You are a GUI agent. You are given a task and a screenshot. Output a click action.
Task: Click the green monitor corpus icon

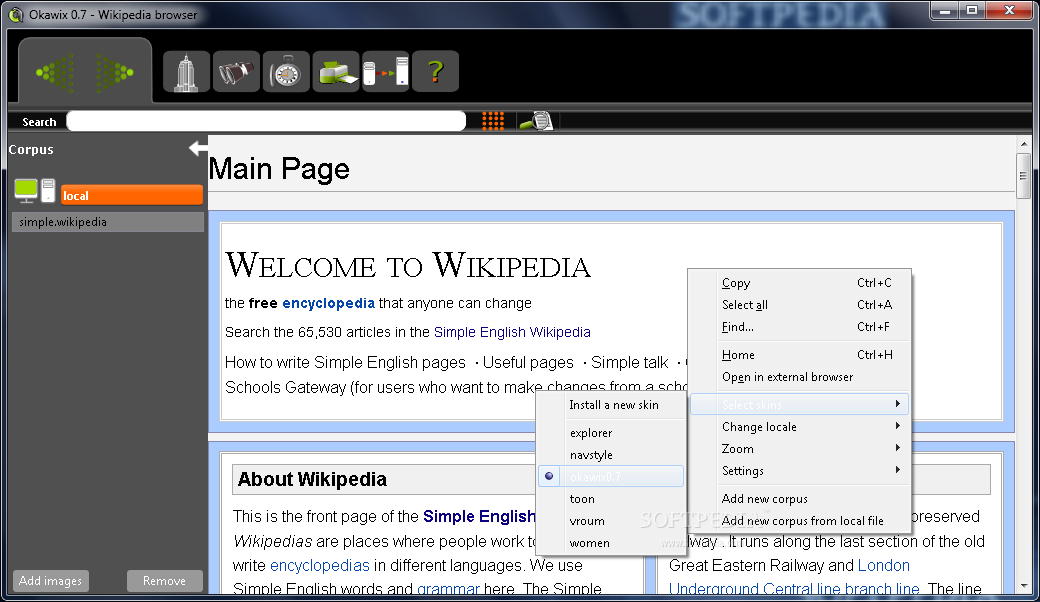pos(26,191)
